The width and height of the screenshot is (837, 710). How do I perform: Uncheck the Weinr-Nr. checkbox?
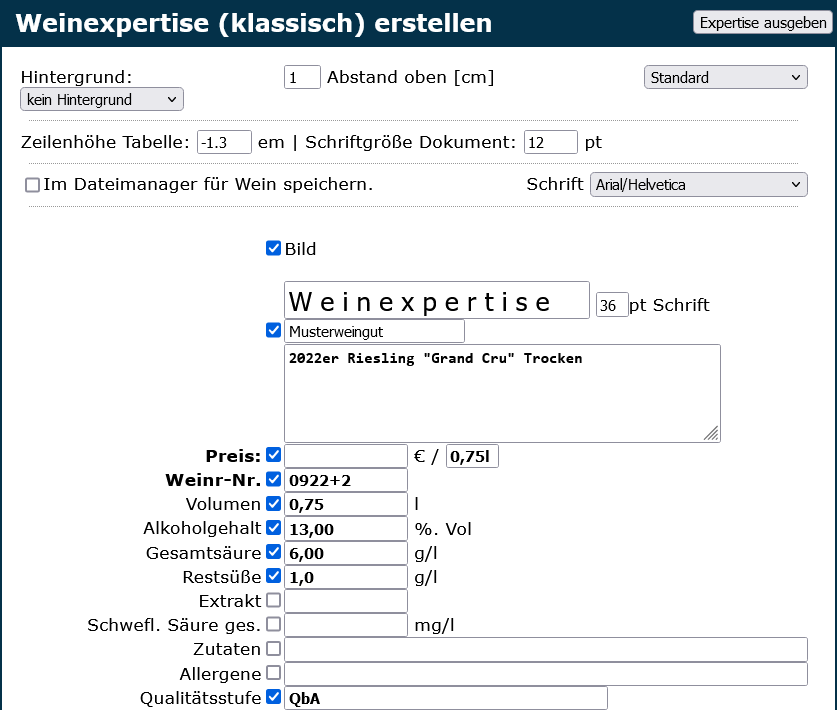click(273, 479)
